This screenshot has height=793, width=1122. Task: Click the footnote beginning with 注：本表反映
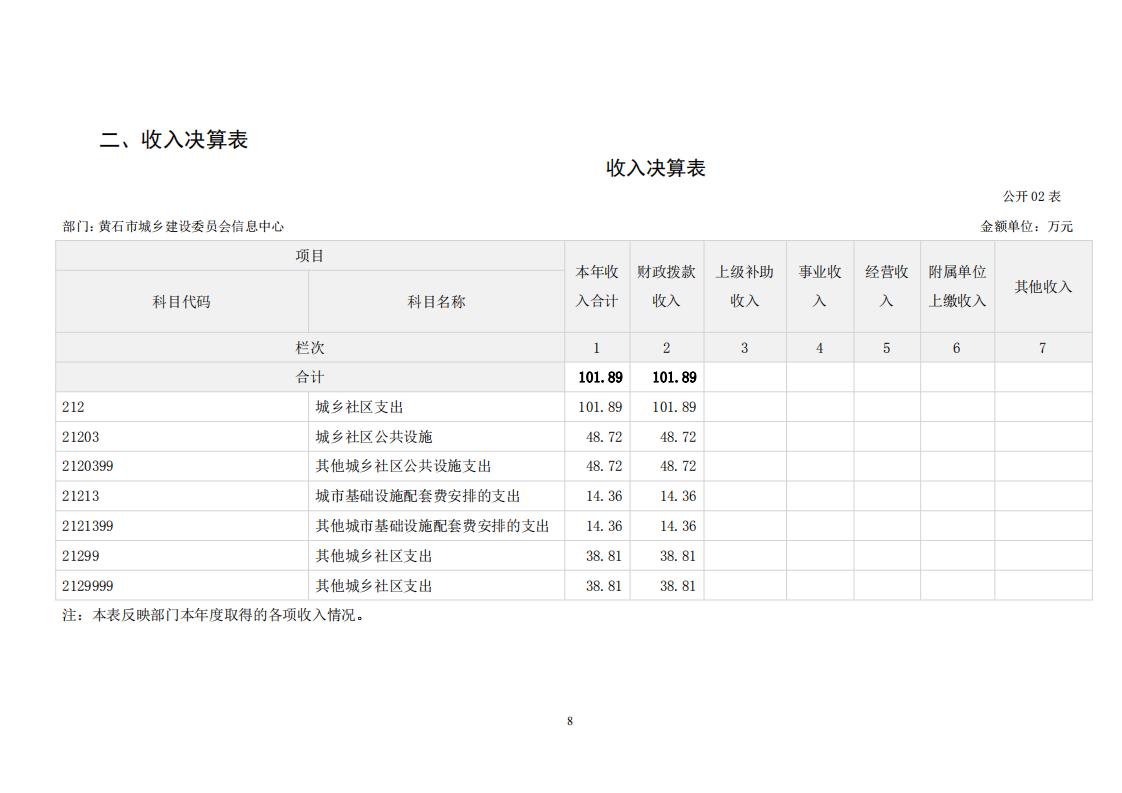215,615
